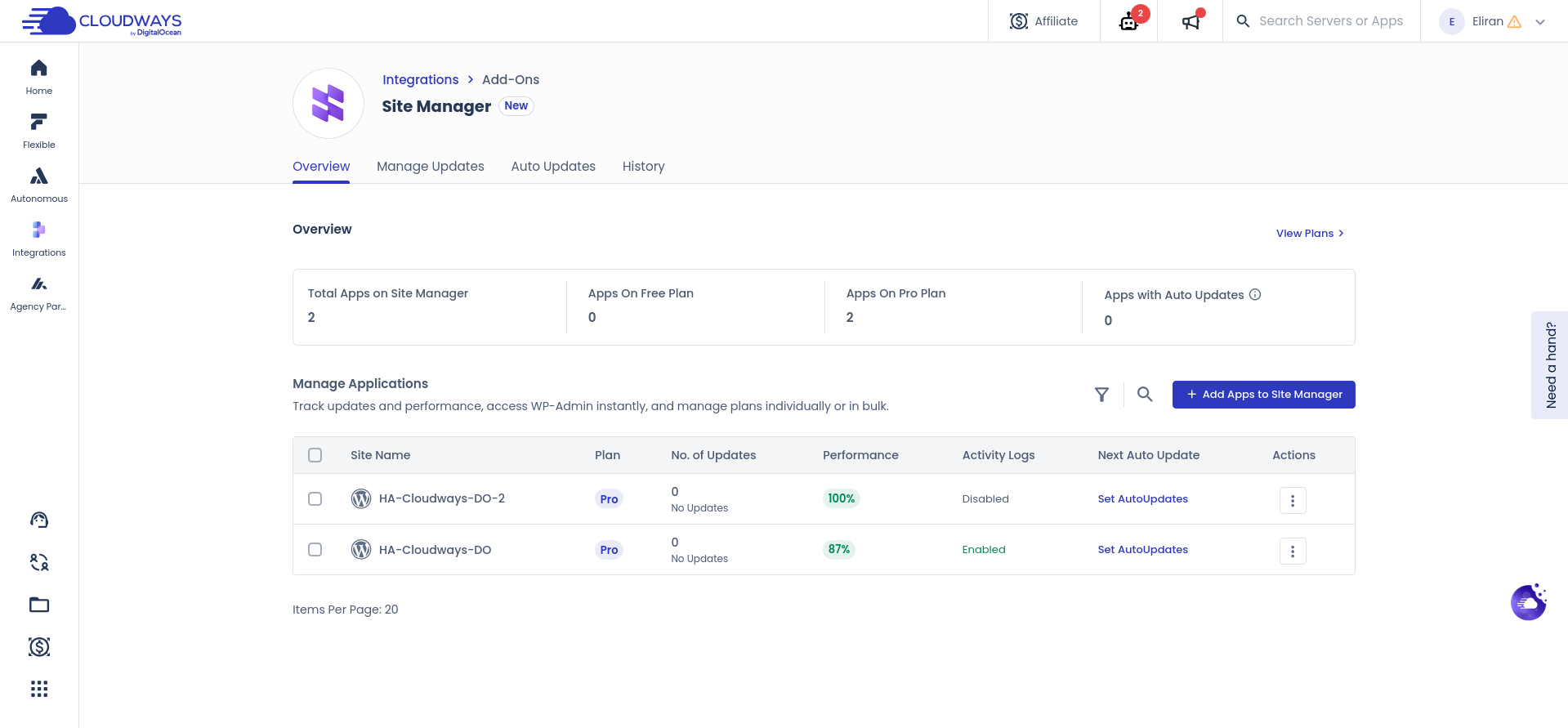Click the Items Per Page: 20 text
Screen dimensions: 1568x728
point(346,610)
